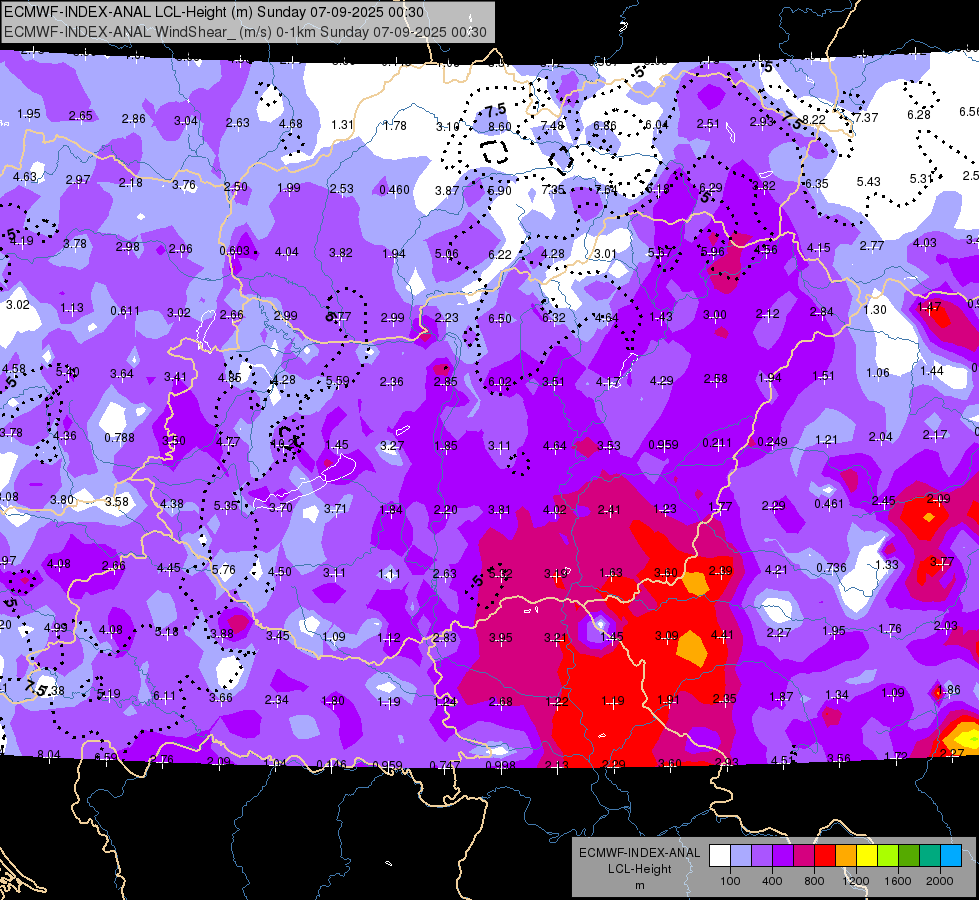Click the legend LCL-Height label

[x=639, y=869]
